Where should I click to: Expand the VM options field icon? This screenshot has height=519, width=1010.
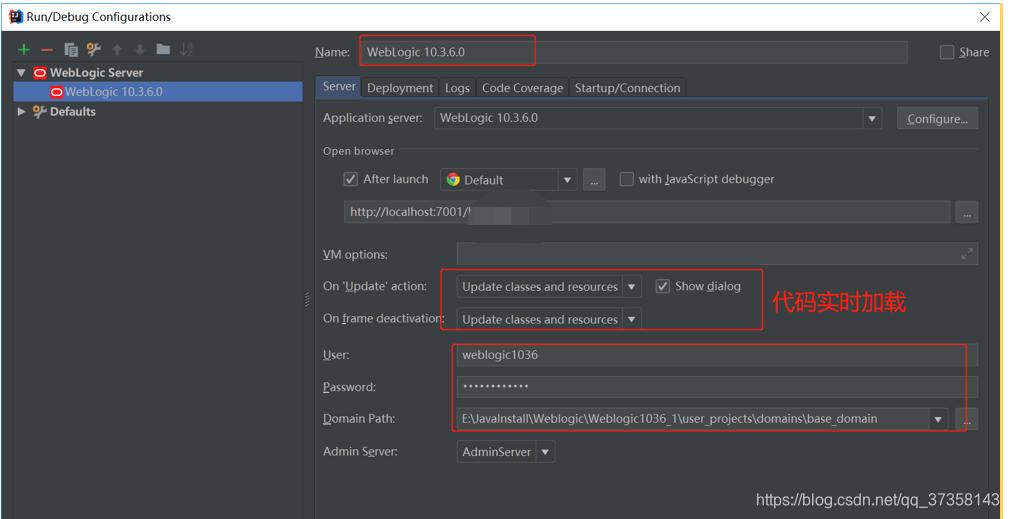tap(967, 254)
